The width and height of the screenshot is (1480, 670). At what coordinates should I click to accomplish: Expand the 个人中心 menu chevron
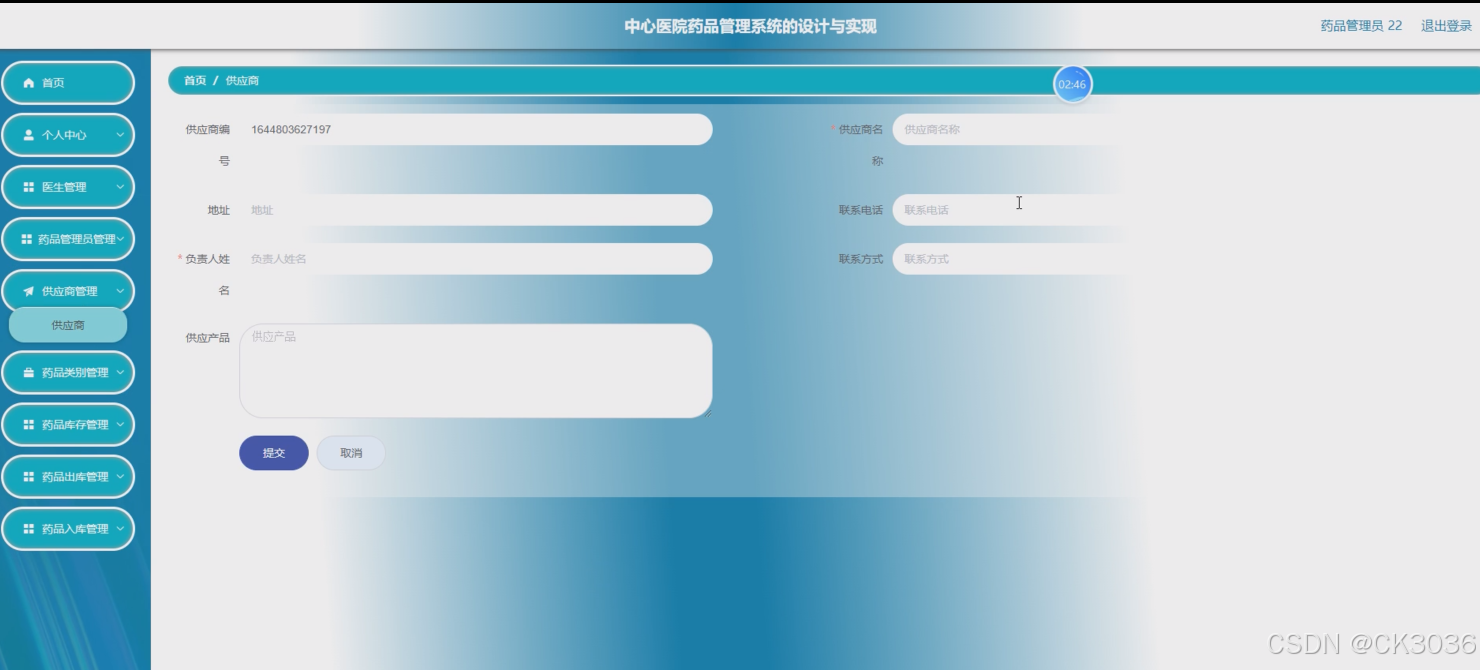[120, 135]
